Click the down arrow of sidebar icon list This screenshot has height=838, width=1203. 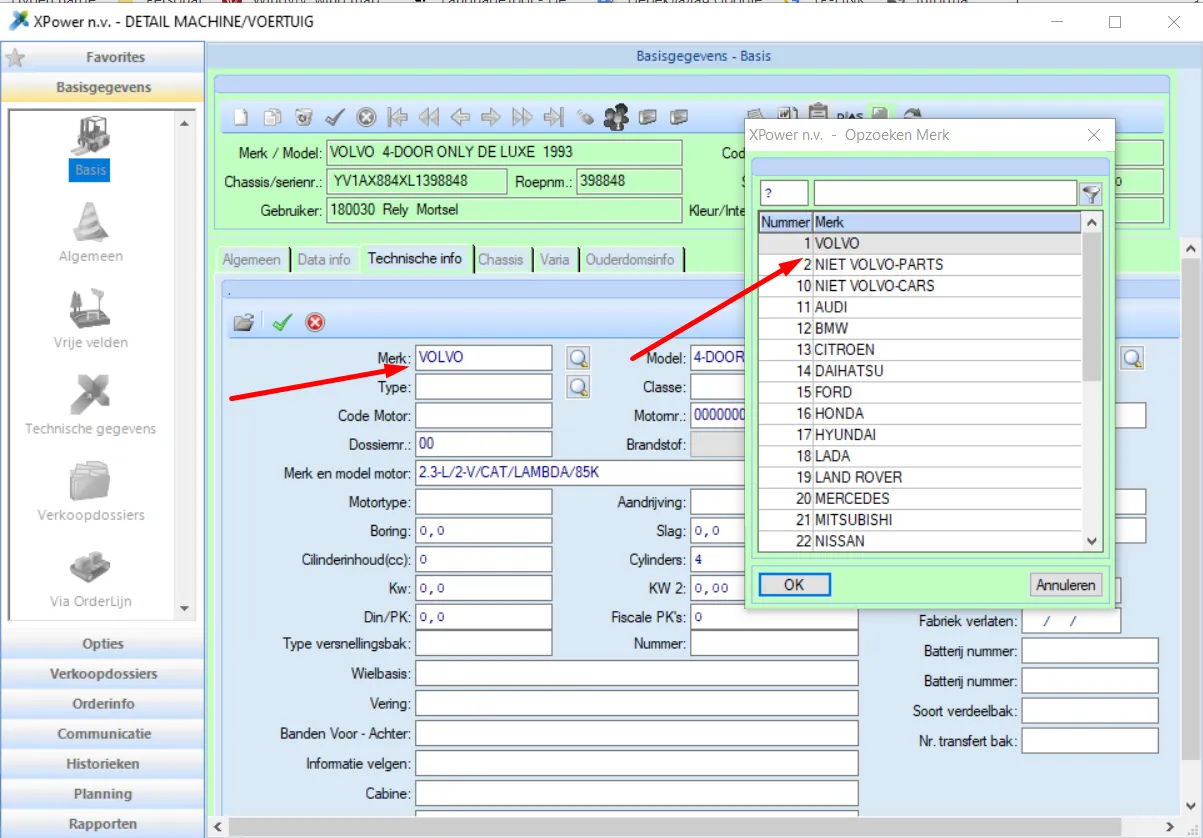183,608
